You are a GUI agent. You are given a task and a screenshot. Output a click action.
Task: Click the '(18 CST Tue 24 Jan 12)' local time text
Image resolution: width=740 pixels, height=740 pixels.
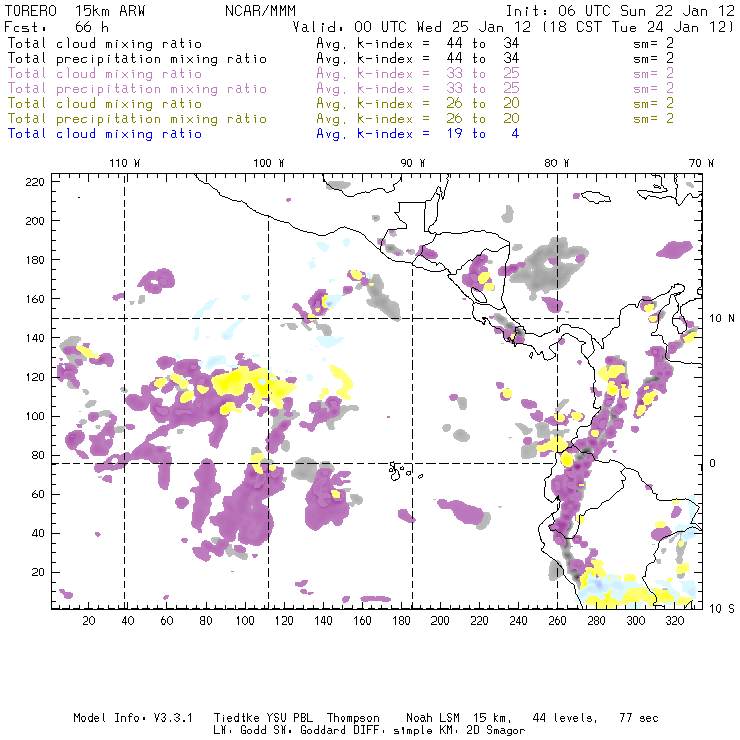[x=638, y=27]
